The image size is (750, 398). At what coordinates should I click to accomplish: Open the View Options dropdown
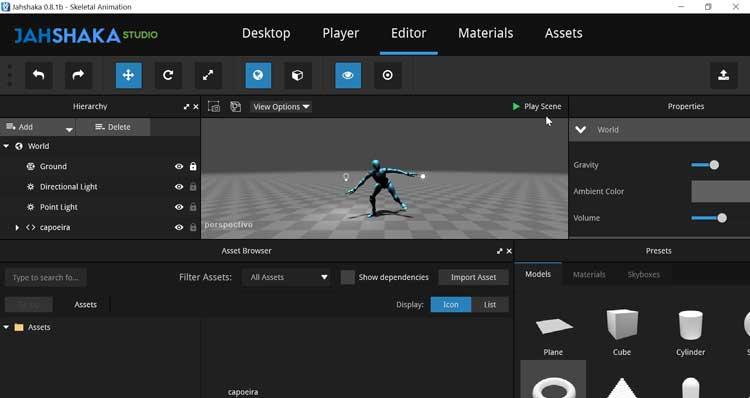[x=281, y=107]
